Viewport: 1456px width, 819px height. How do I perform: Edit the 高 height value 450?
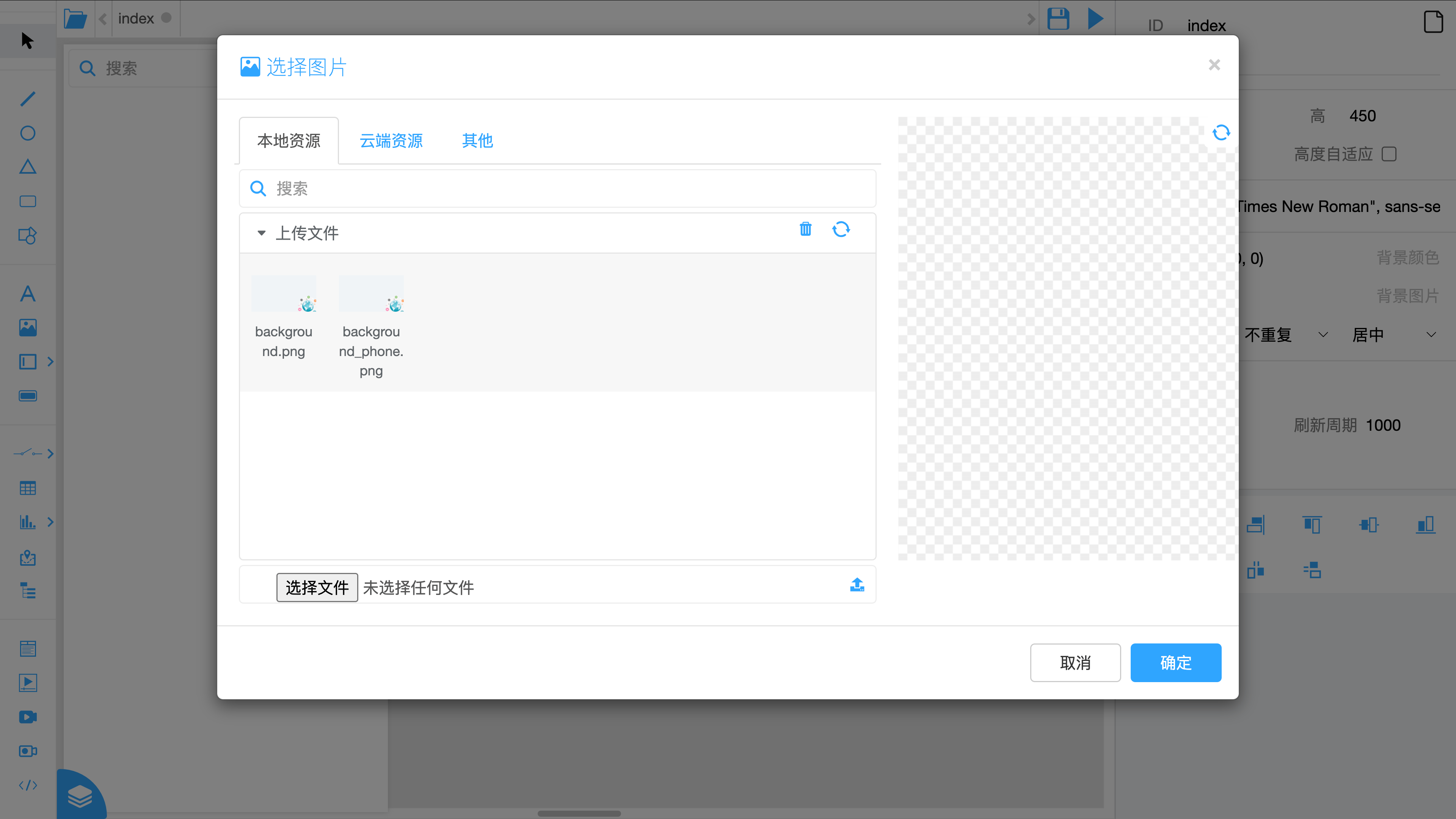tap(1362, 116)
